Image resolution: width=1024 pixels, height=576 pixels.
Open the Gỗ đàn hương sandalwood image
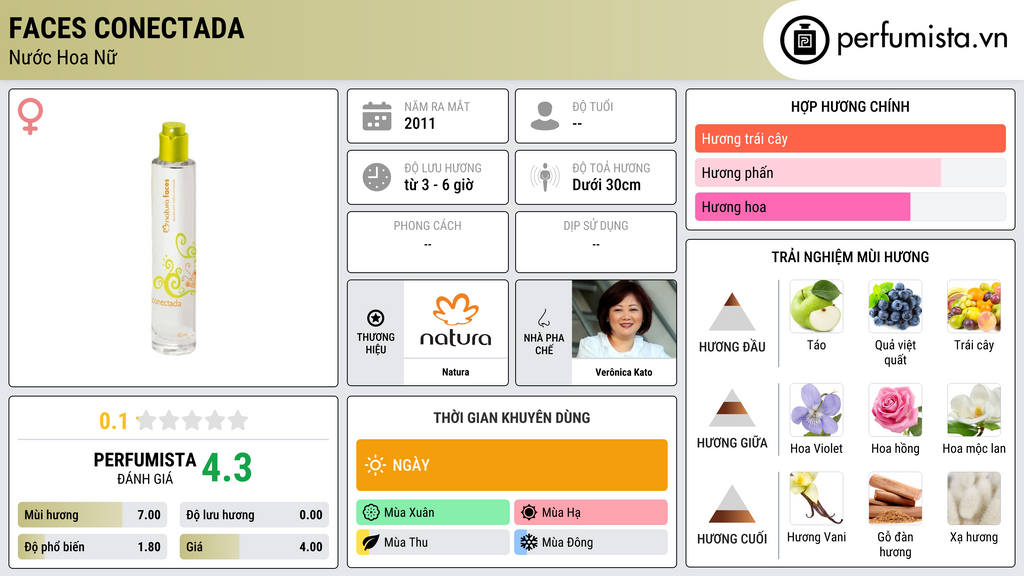(895, 498)
